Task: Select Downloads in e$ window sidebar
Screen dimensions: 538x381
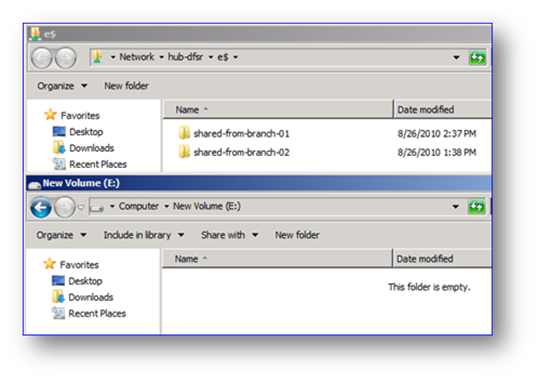Action: coord(92,148)
